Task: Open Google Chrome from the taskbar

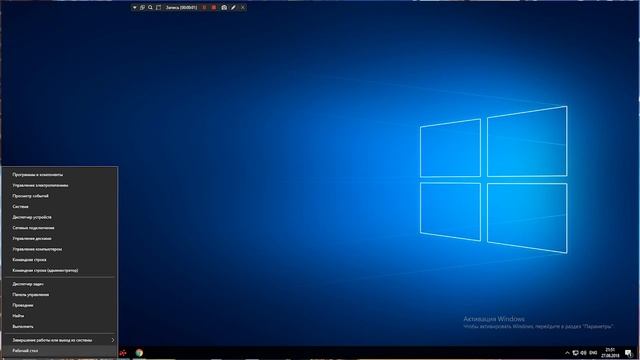Action: [139, 353]
